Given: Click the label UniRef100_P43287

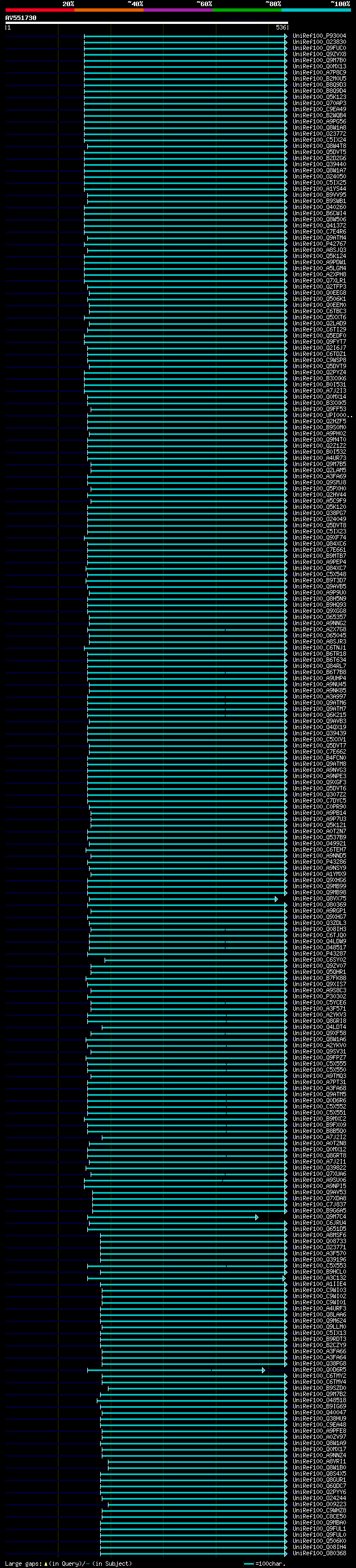Looking at the screenshot, I should tap(319, 954).
